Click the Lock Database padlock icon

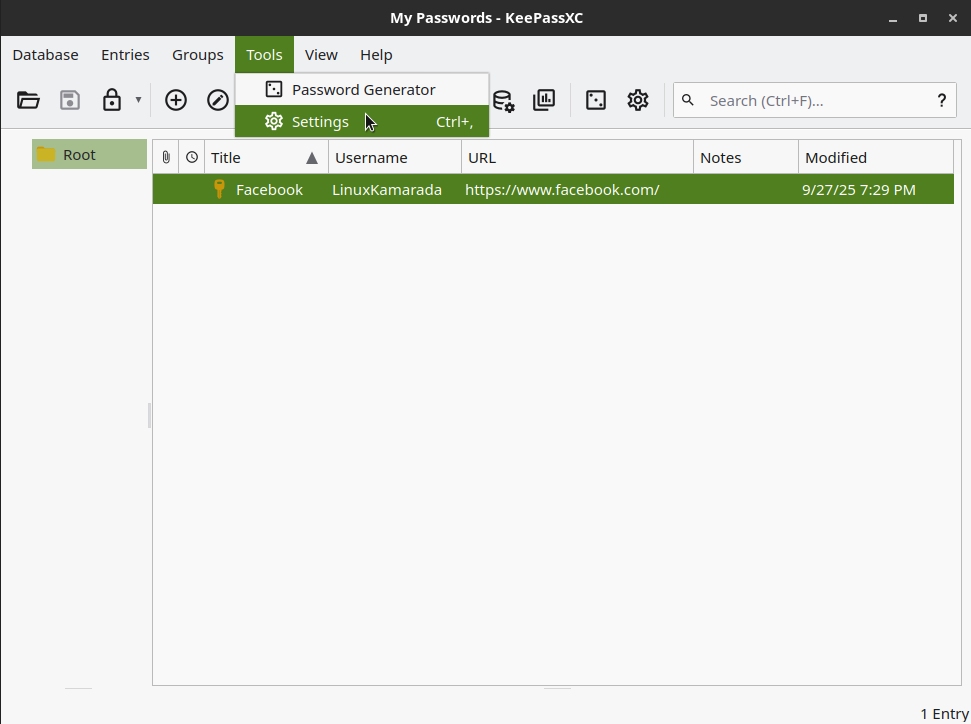111,100
